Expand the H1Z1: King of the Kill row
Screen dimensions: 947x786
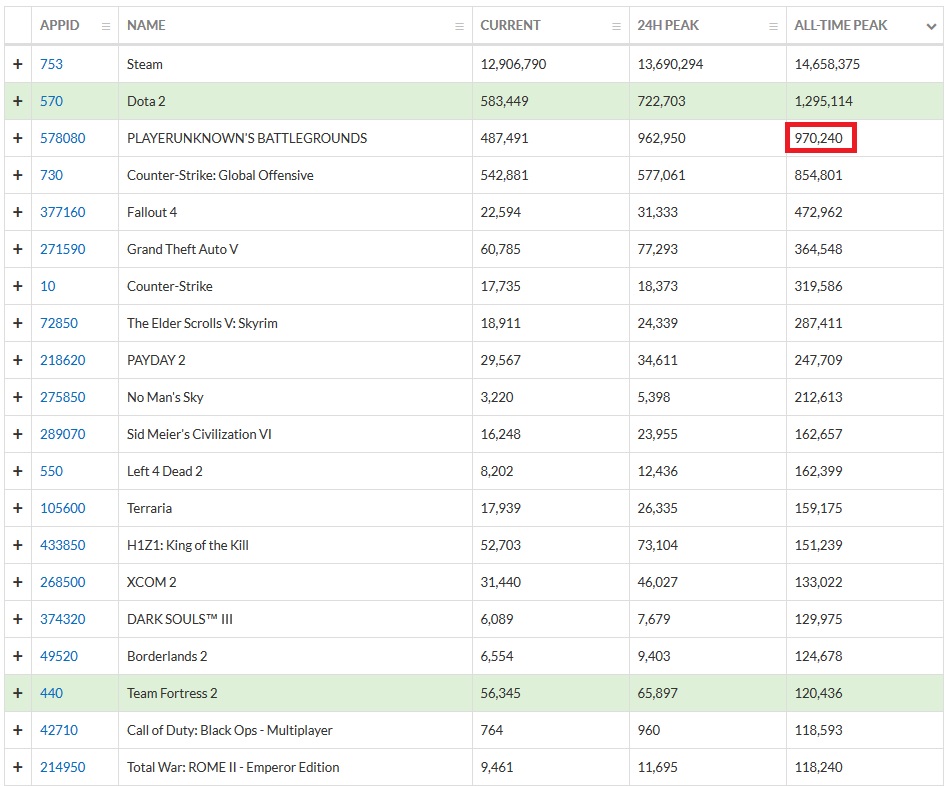(18, 545)
